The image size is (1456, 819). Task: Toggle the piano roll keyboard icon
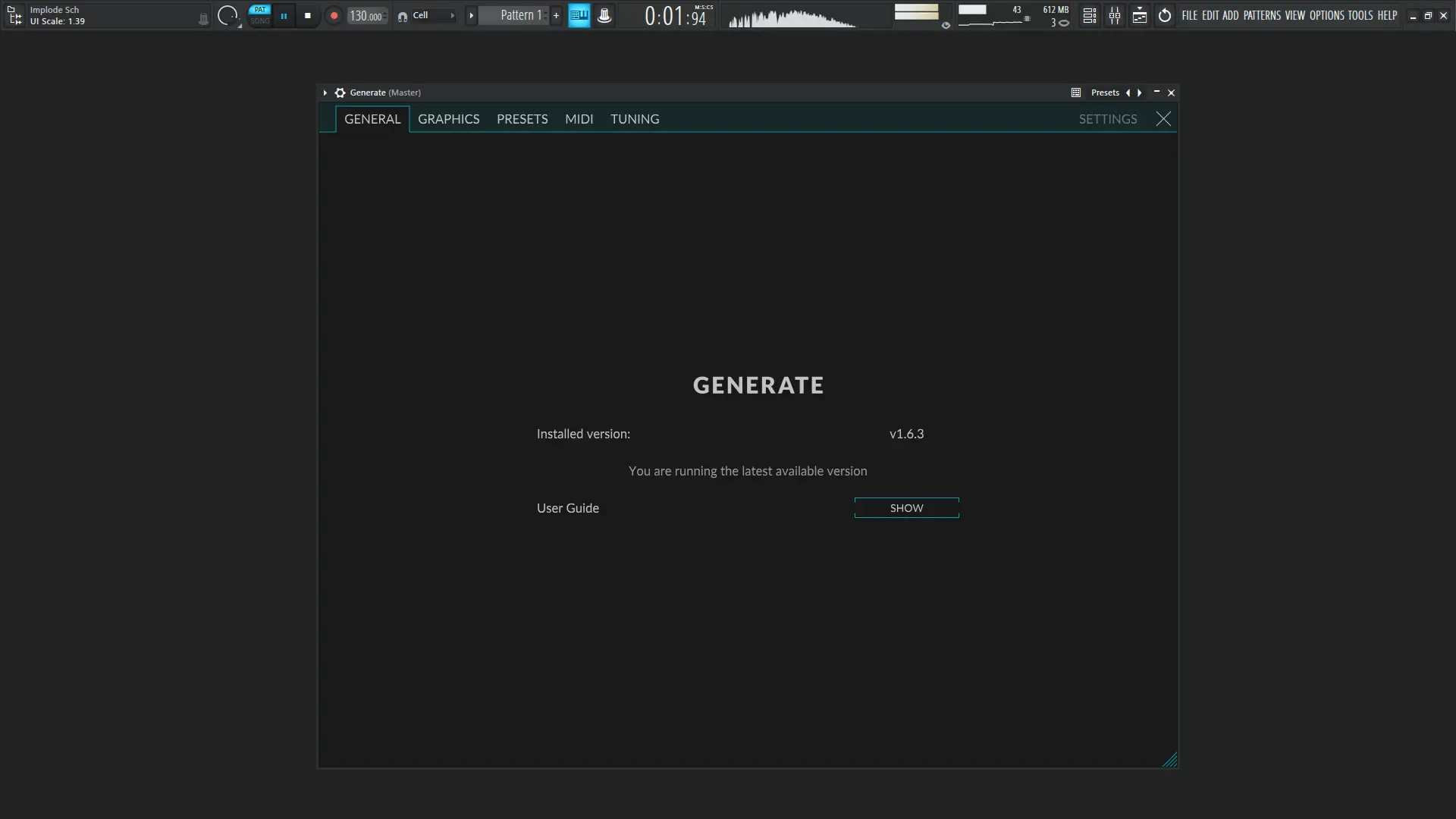point(579,15)
